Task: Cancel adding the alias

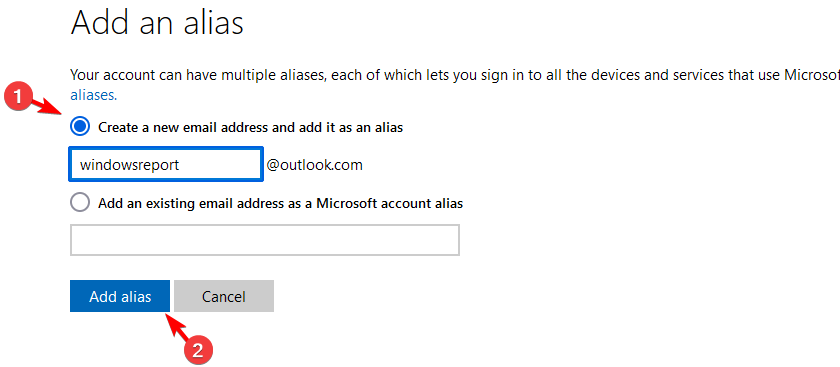Action: [224, 296]
